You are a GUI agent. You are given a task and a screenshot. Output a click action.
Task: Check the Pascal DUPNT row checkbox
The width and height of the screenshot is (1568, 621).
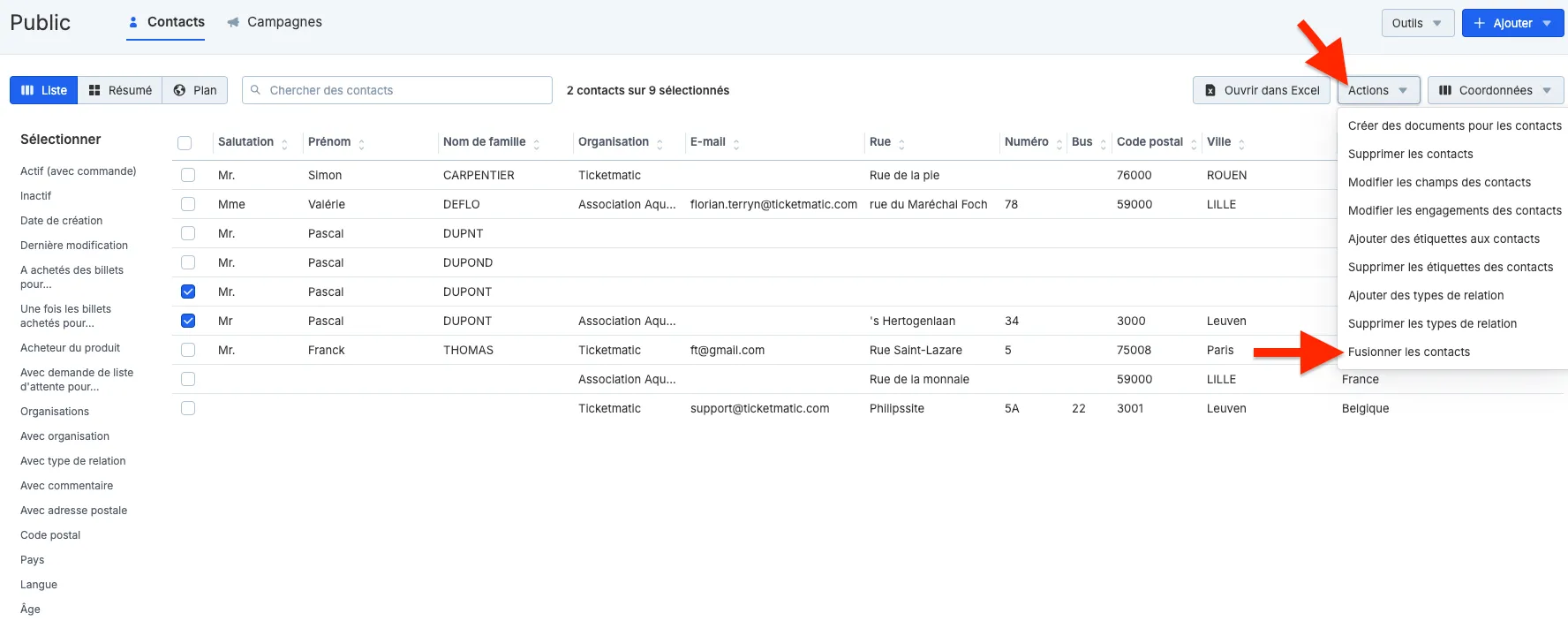[x=188, y=233]
